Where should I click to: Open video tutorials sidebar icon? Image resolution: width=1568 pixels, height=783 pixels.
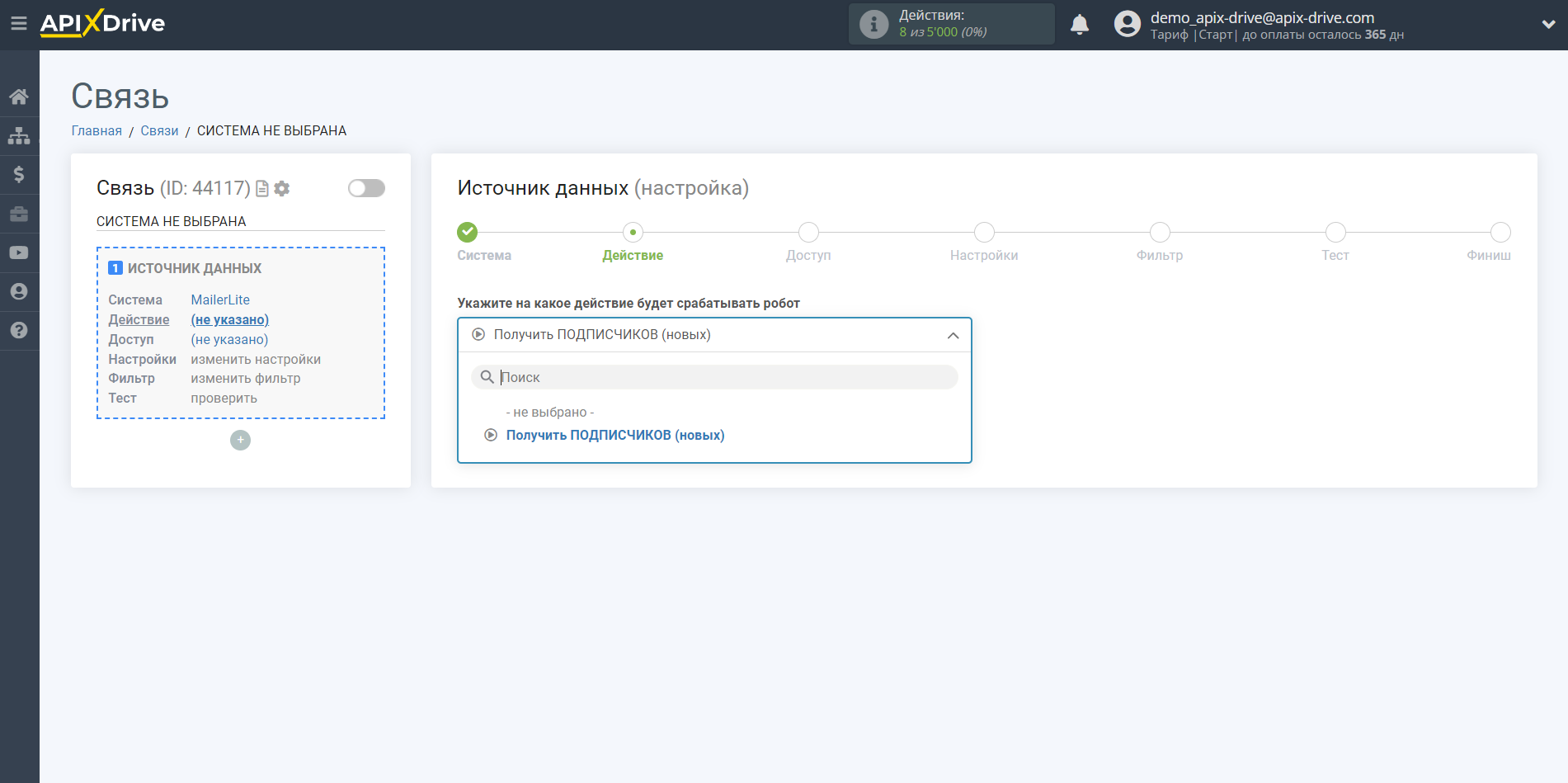(19, 252)
